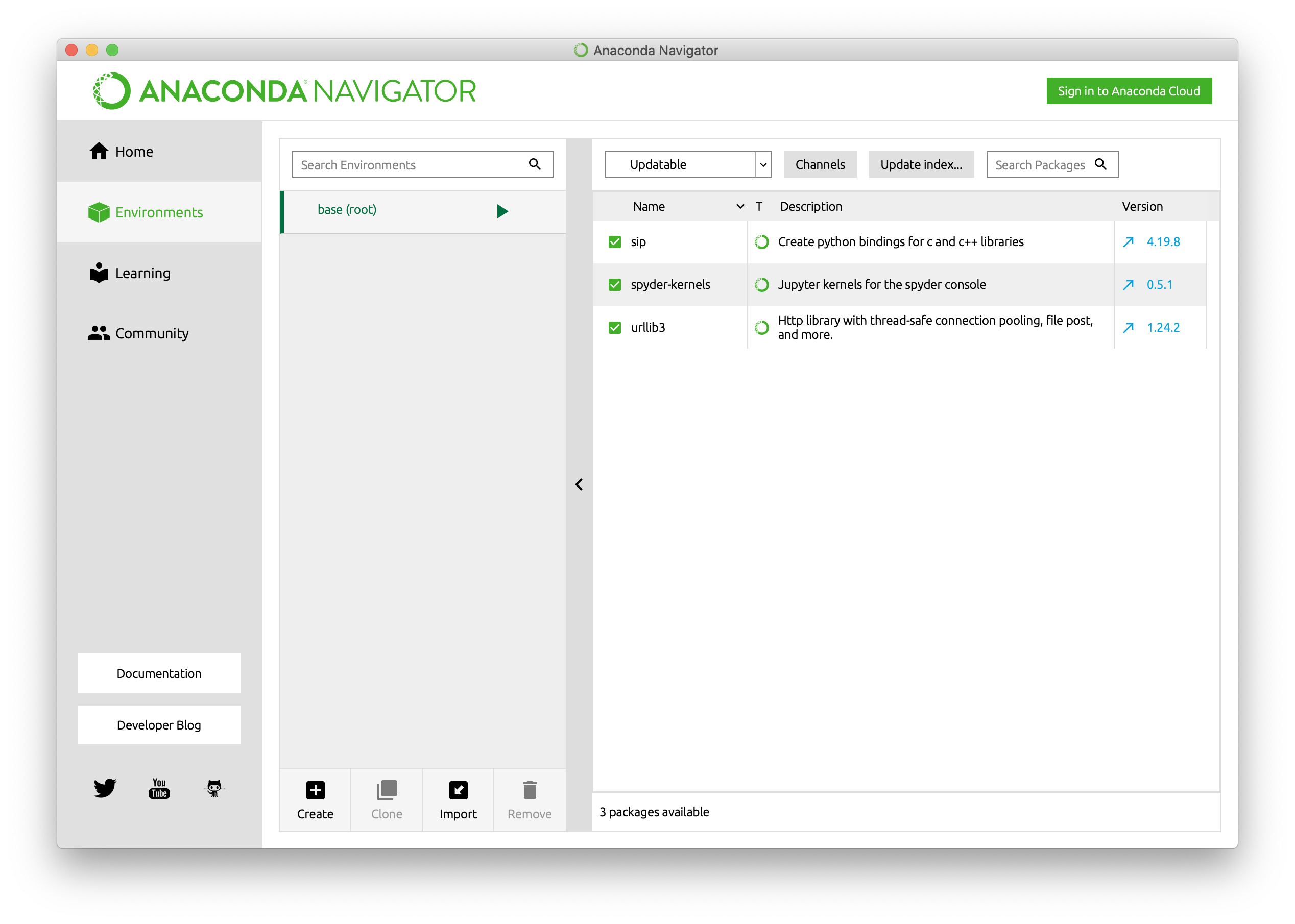Open the Environments tab
The height and width of the screenshot is (924, 1295).
click(159, 212)
